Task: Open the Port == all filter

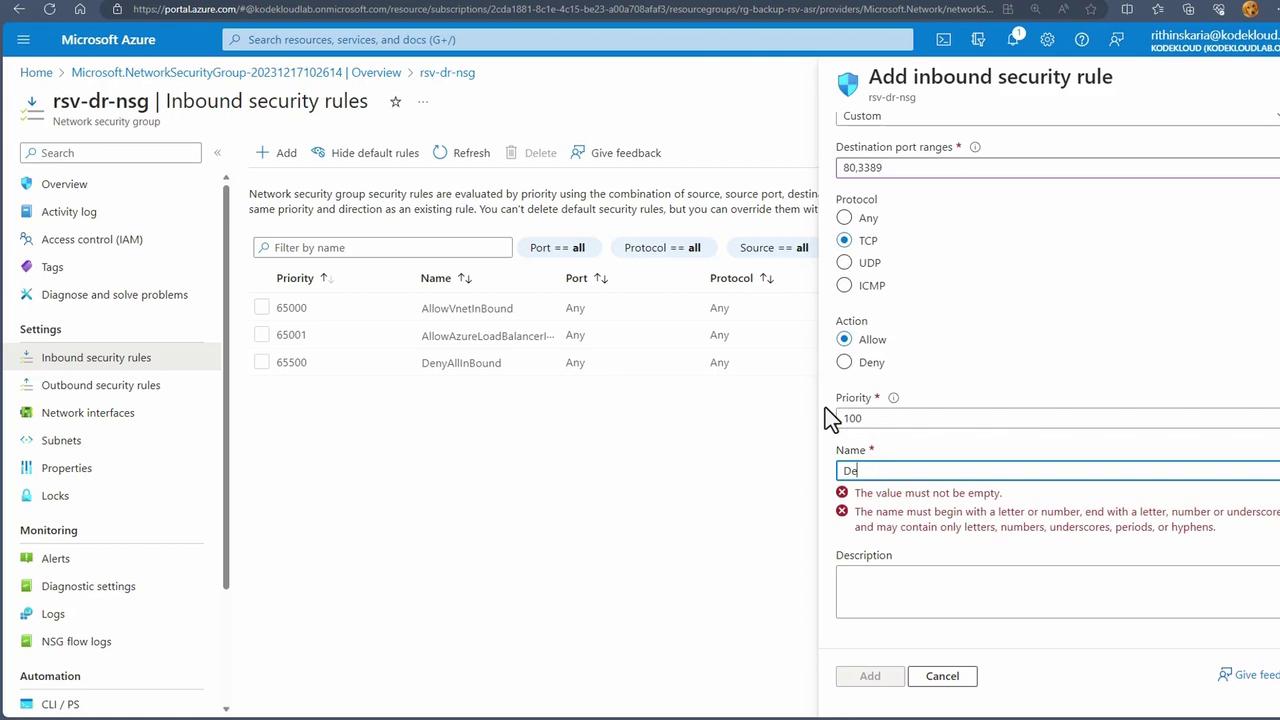Action: [x=557, y=248]
